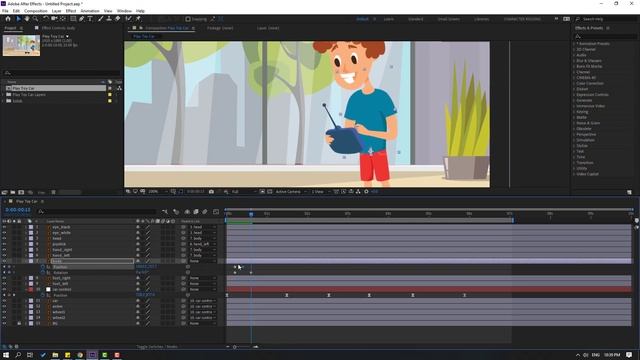Open parent dropdown of the eye_black layer

[x=202, y=227]
